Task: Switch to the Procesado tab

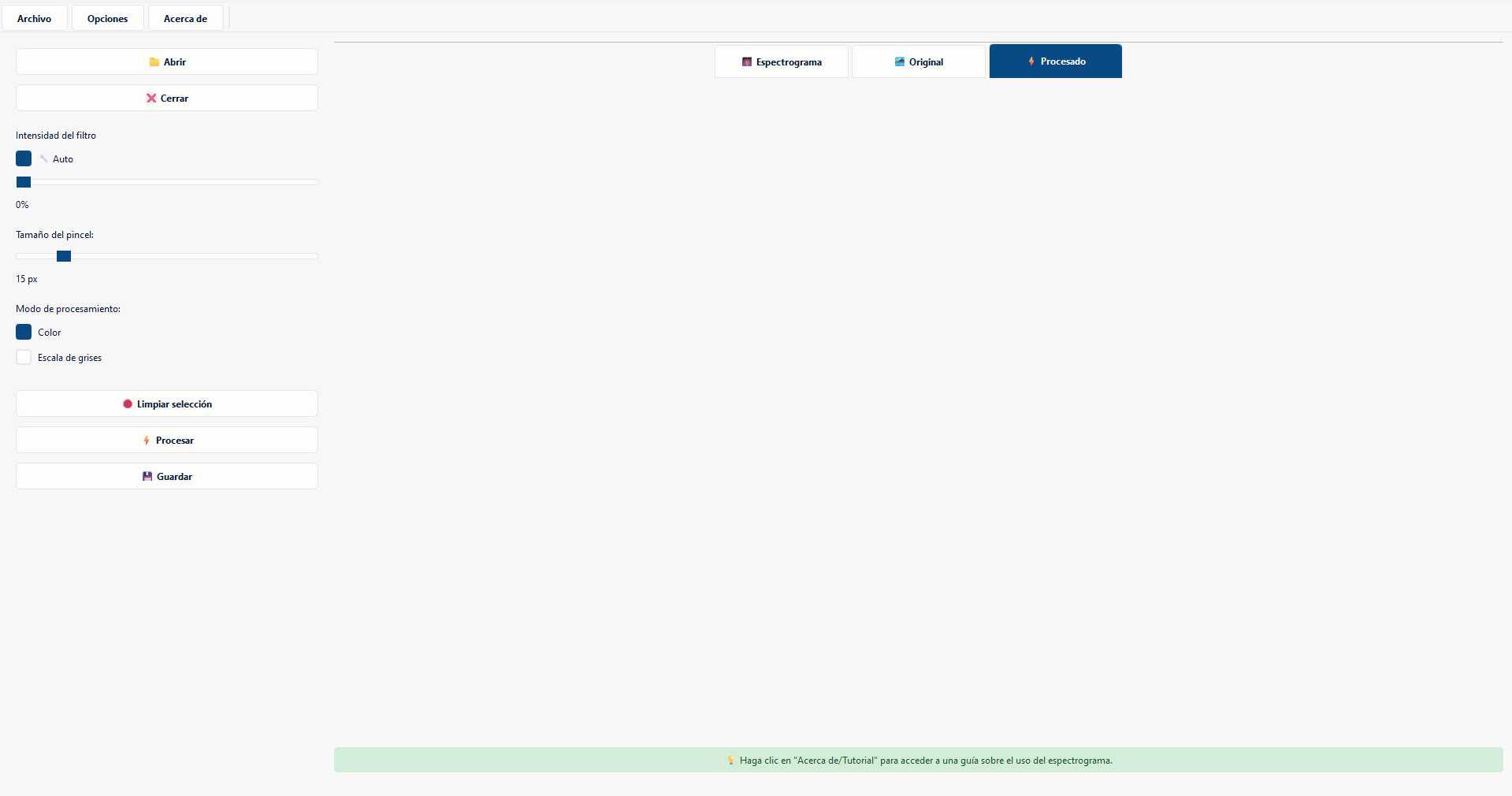Action: (1056, 61)
